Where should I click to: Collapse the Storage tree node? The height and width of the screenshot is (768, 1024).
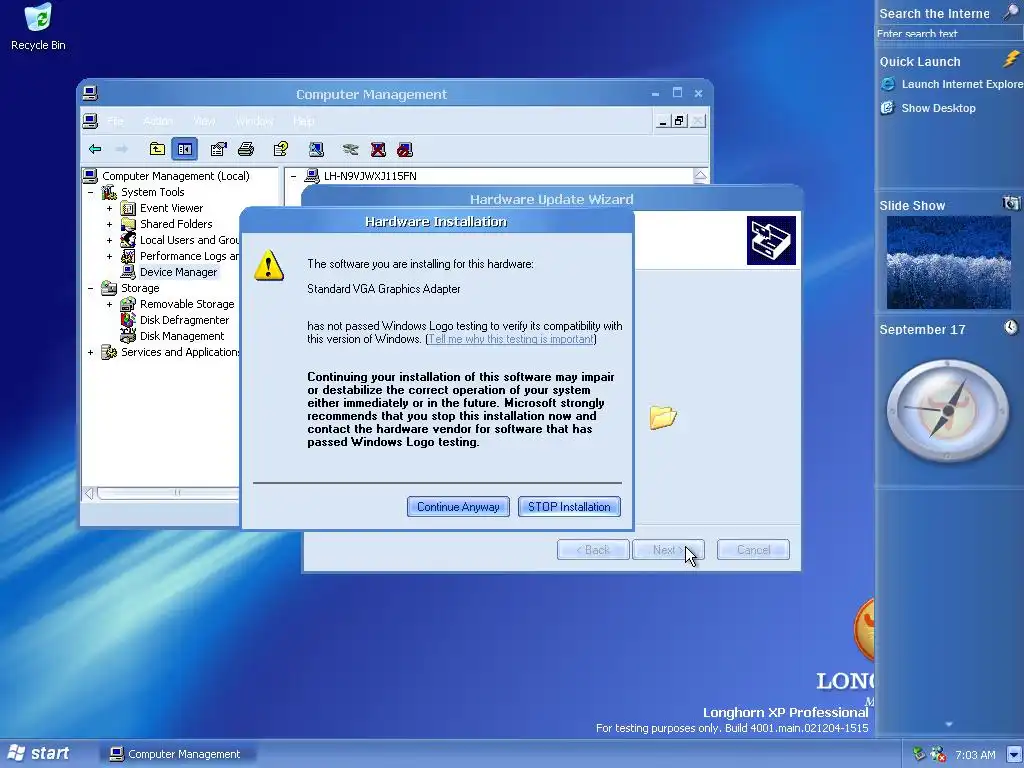click(x=90, y=289)
